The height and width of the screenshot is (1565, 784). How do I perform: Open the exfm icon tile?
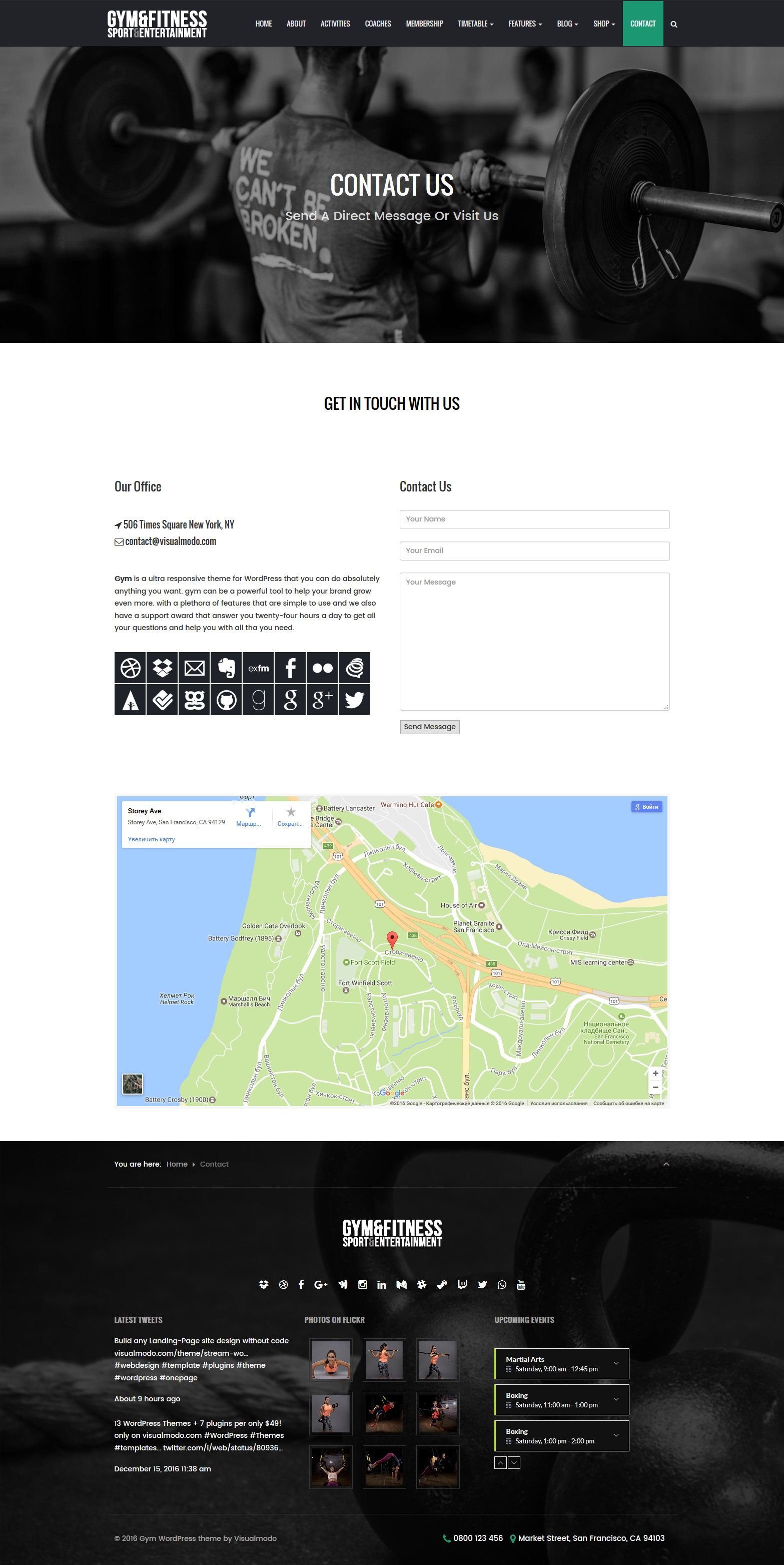pyautogui.click(x=258, y=668)
